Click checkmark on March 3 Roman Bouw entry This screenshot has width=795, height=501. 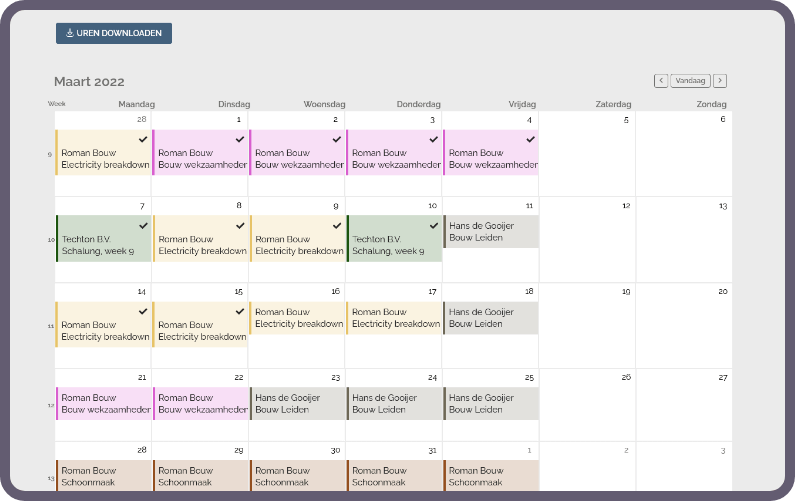[433, 139]
